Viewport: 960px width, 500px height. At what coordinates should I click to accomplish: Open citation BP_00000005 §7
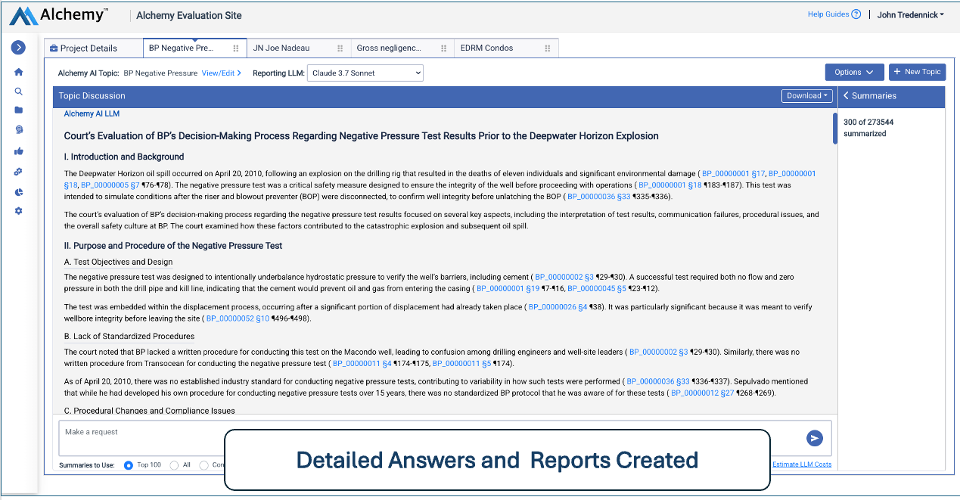click(110, 185)
